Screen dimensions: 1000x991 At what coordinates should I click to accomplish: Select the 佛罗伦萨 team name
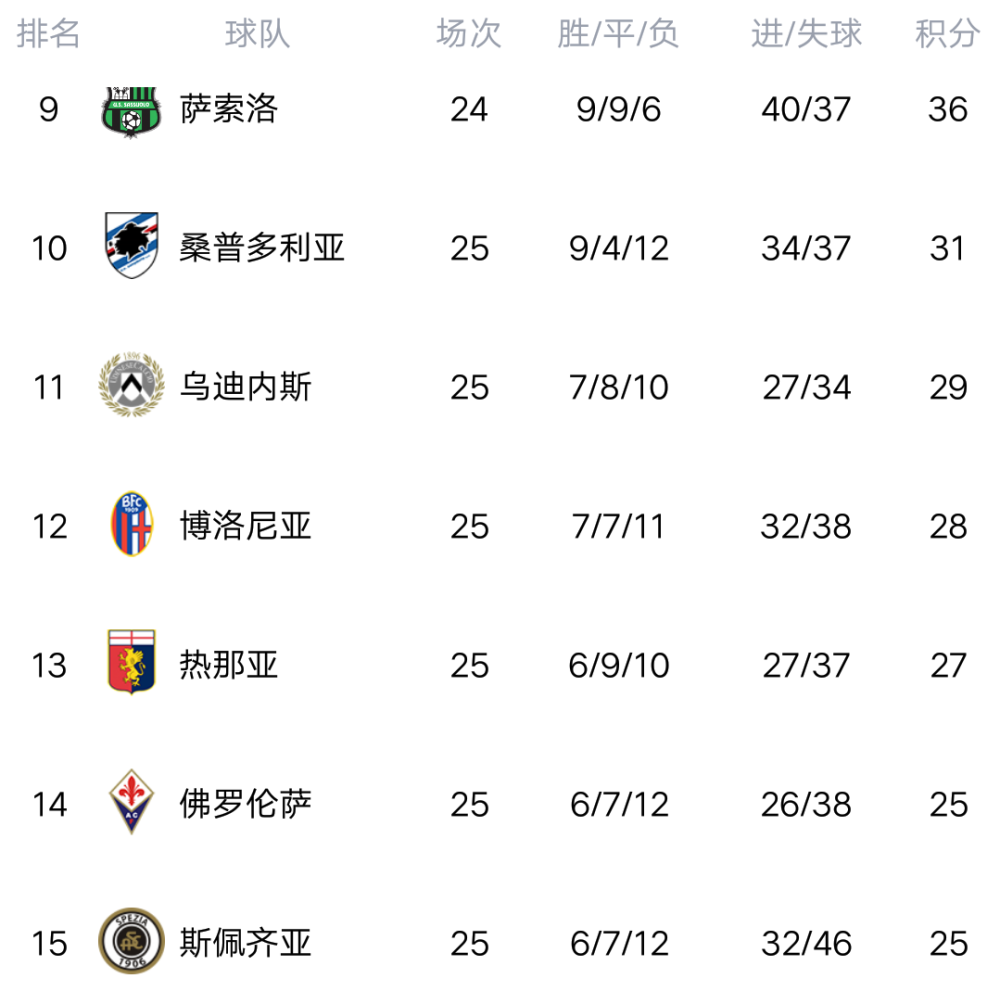click(246, 803)
